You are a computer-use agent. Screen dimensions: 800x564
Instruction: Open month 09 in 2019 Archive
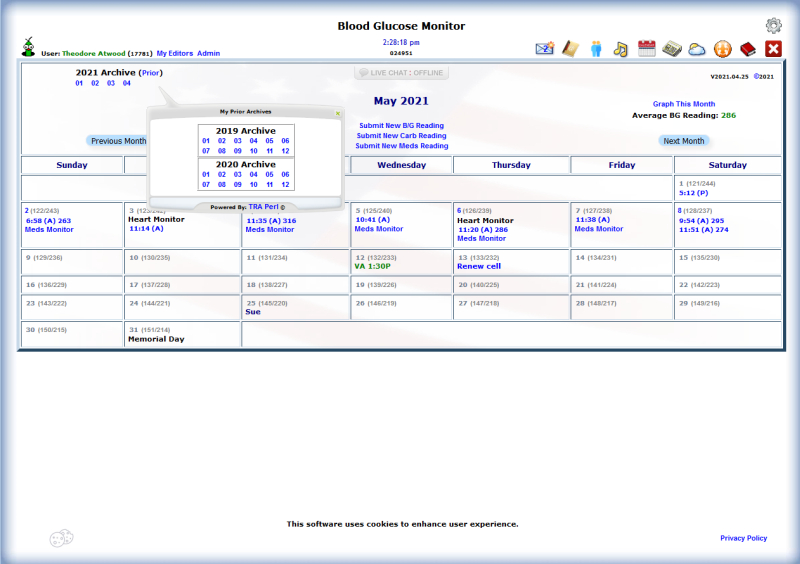(237, 151)
